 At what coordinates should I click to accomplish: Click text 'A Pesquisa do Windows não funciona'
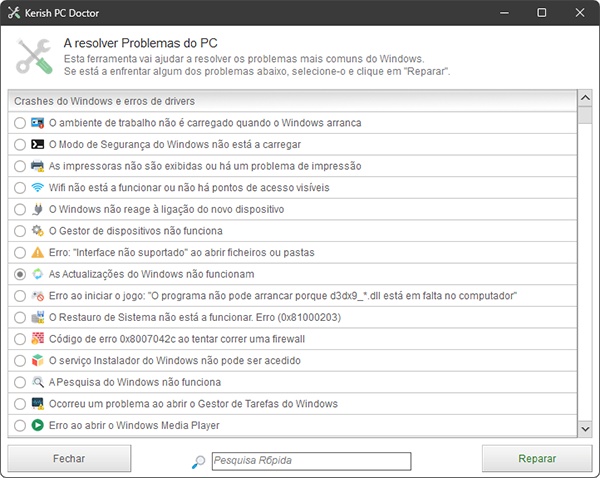(x=135, y=382)
